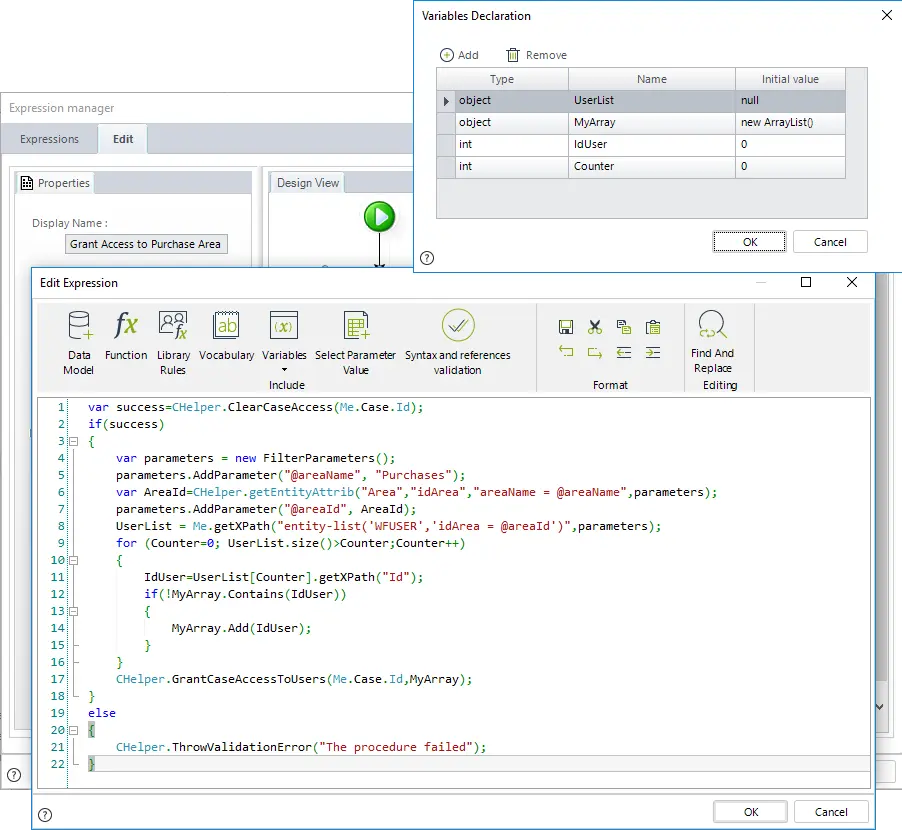
Task: Select the UserList row selector arrow
Action: 446,101
